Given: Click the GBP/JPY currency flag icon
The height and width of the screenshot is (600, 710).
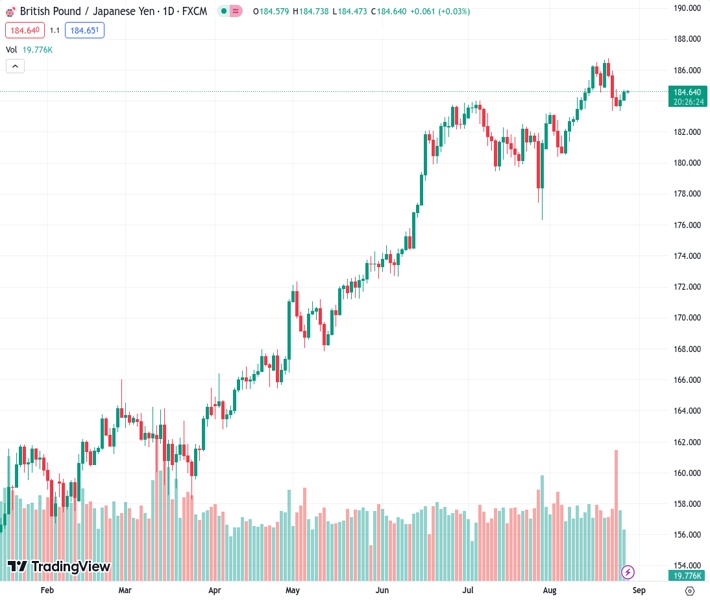Looking at the screenshot, I should click(10, 11).
